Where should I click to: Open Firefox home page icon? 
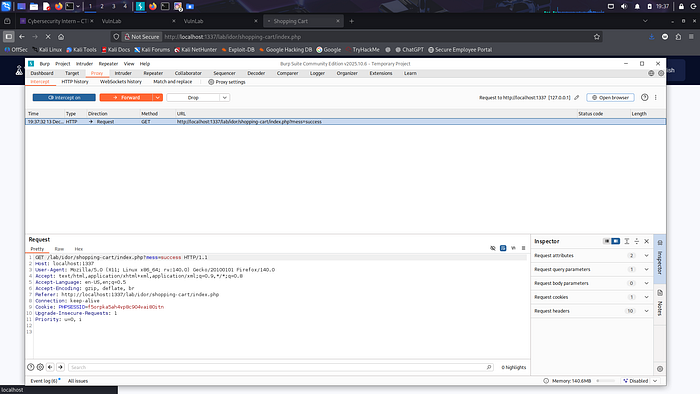coord(61,37)
